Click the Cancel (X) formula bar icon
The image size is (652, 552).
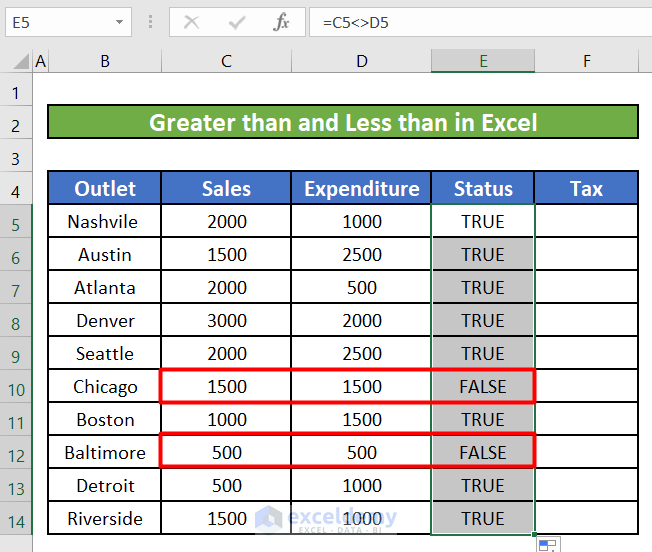[x=191, y=22]
